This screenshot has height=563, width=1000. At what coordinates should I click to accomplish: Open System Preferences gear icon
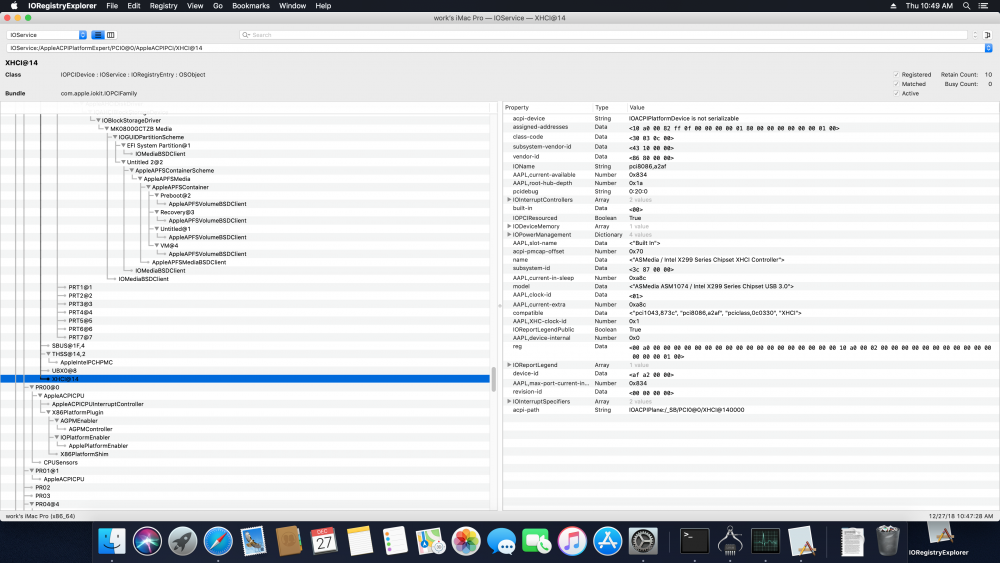coord(643,542)
